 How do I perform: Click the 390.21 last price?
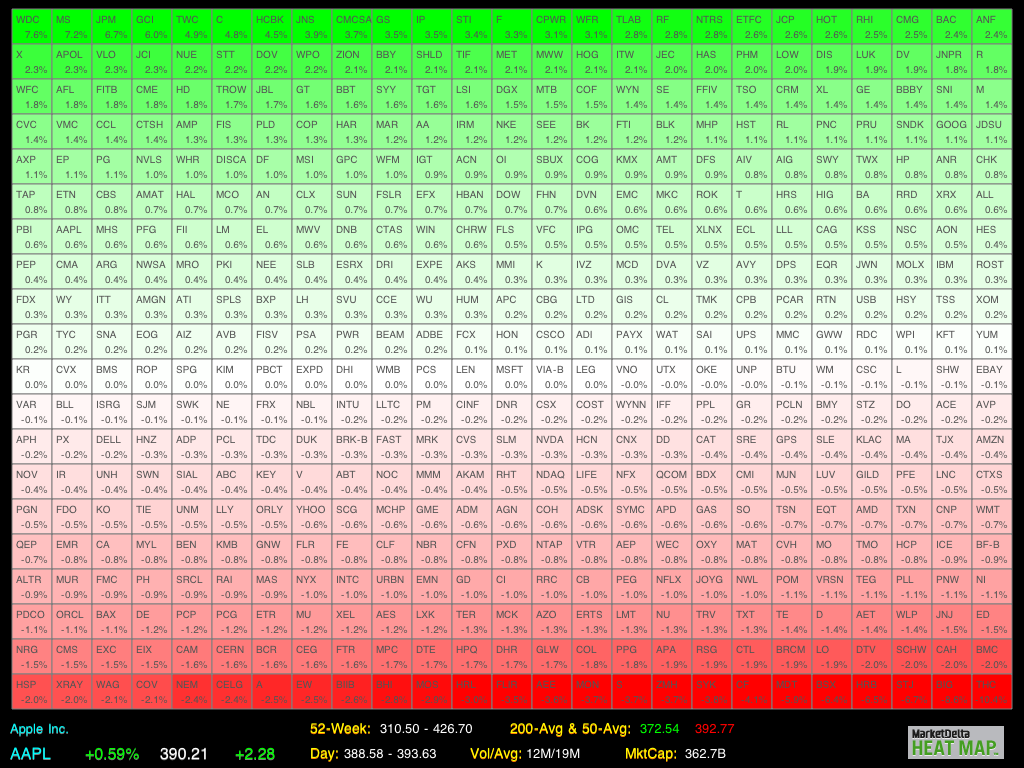[184, 754]
